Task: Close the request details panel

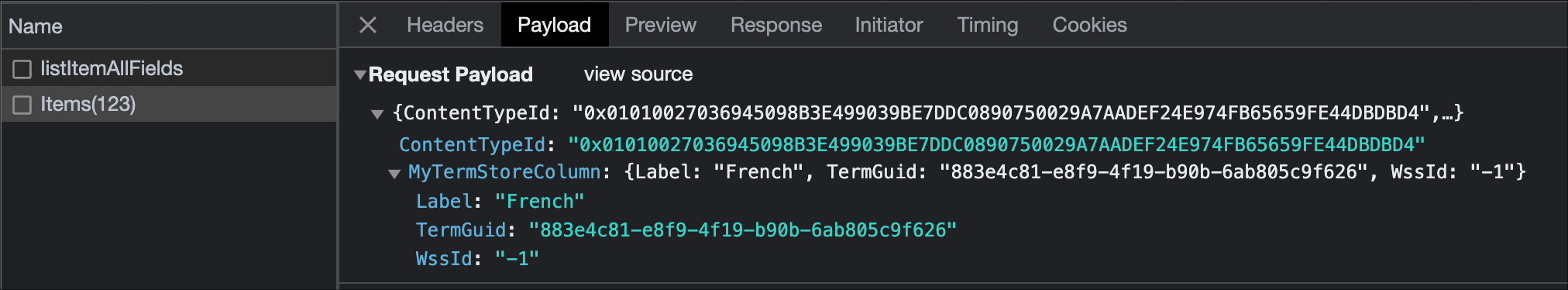Action: click(x=368, y=26)
